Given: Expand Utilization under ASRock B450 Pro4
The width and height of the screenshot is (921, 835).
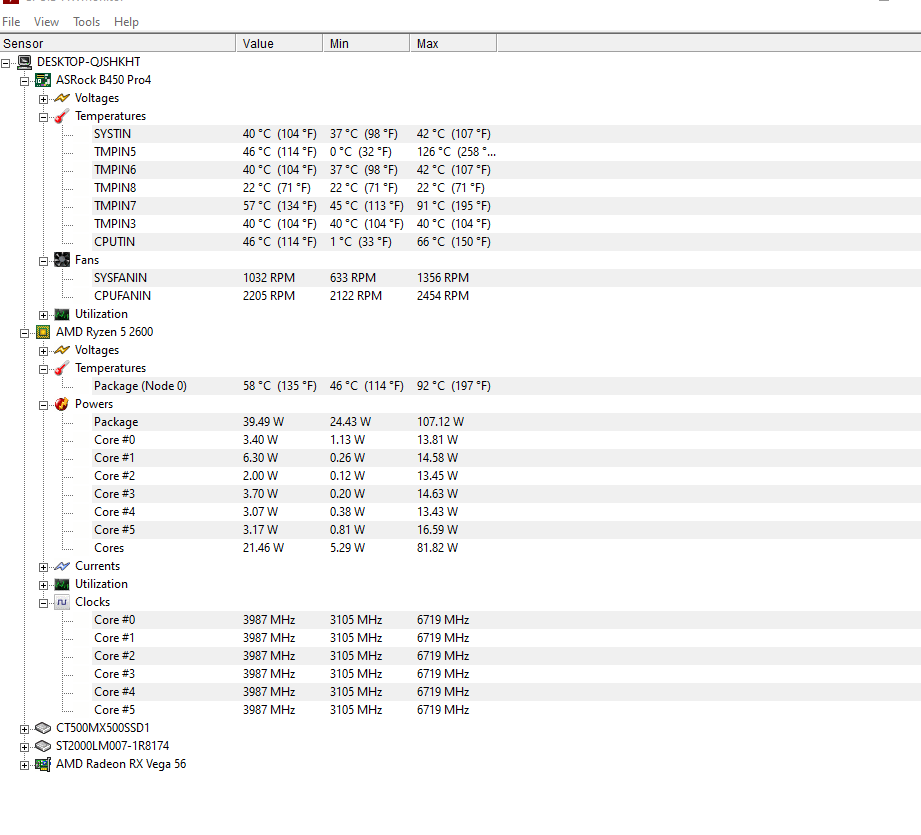Looking at the screenshot, I should 43,315.
